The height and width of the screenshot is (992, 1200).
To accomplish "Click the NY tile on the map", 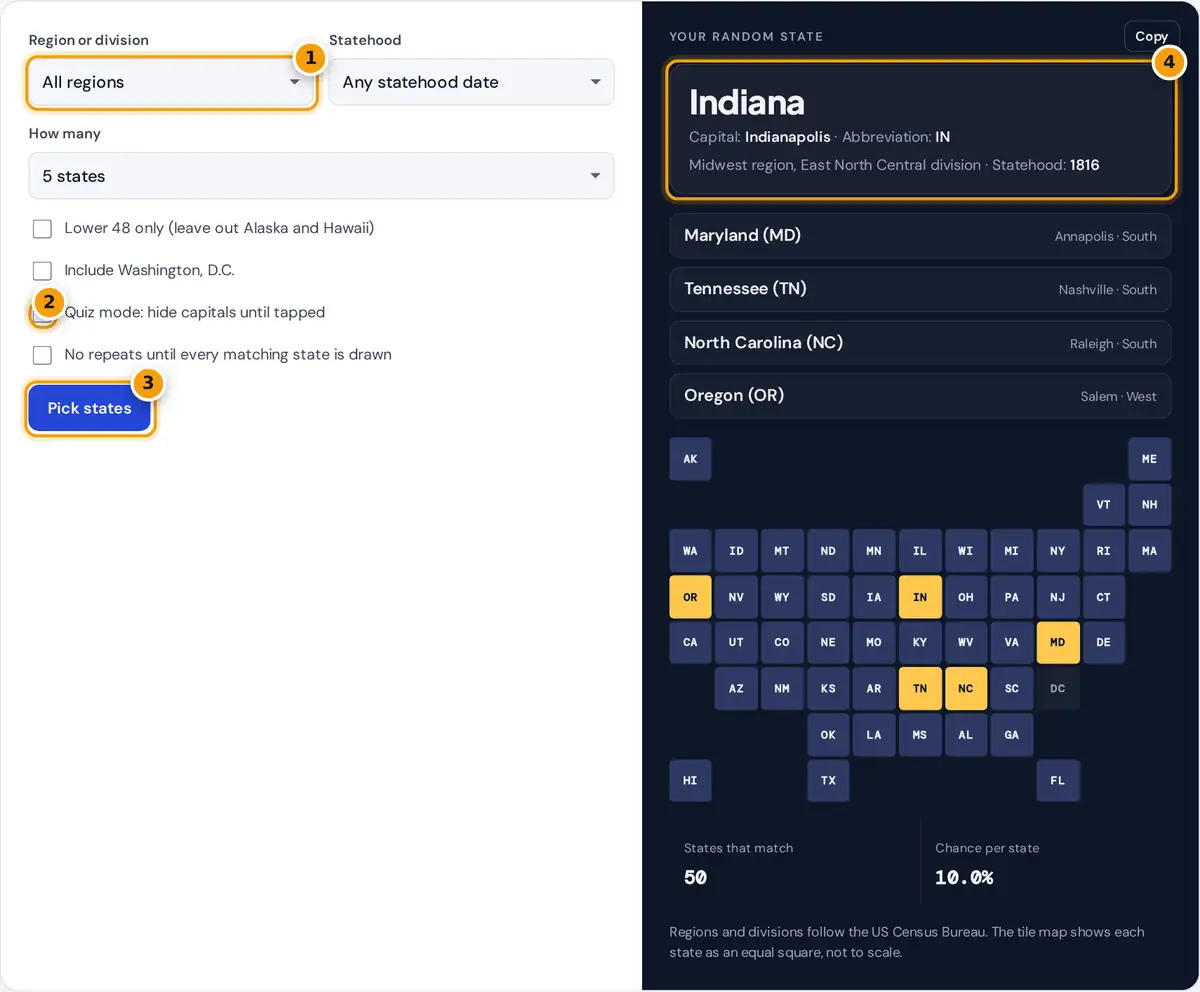I will click(x=1057, y=551).
